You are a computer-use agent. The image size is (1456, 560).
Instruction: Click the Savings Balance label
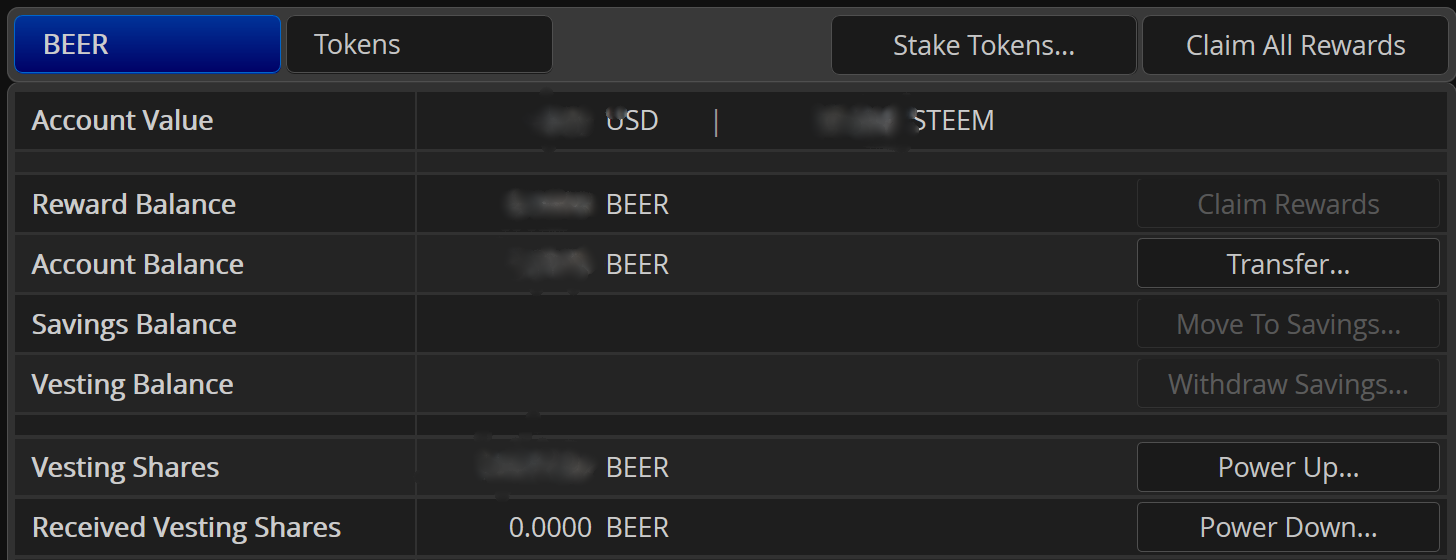point(134,325)
